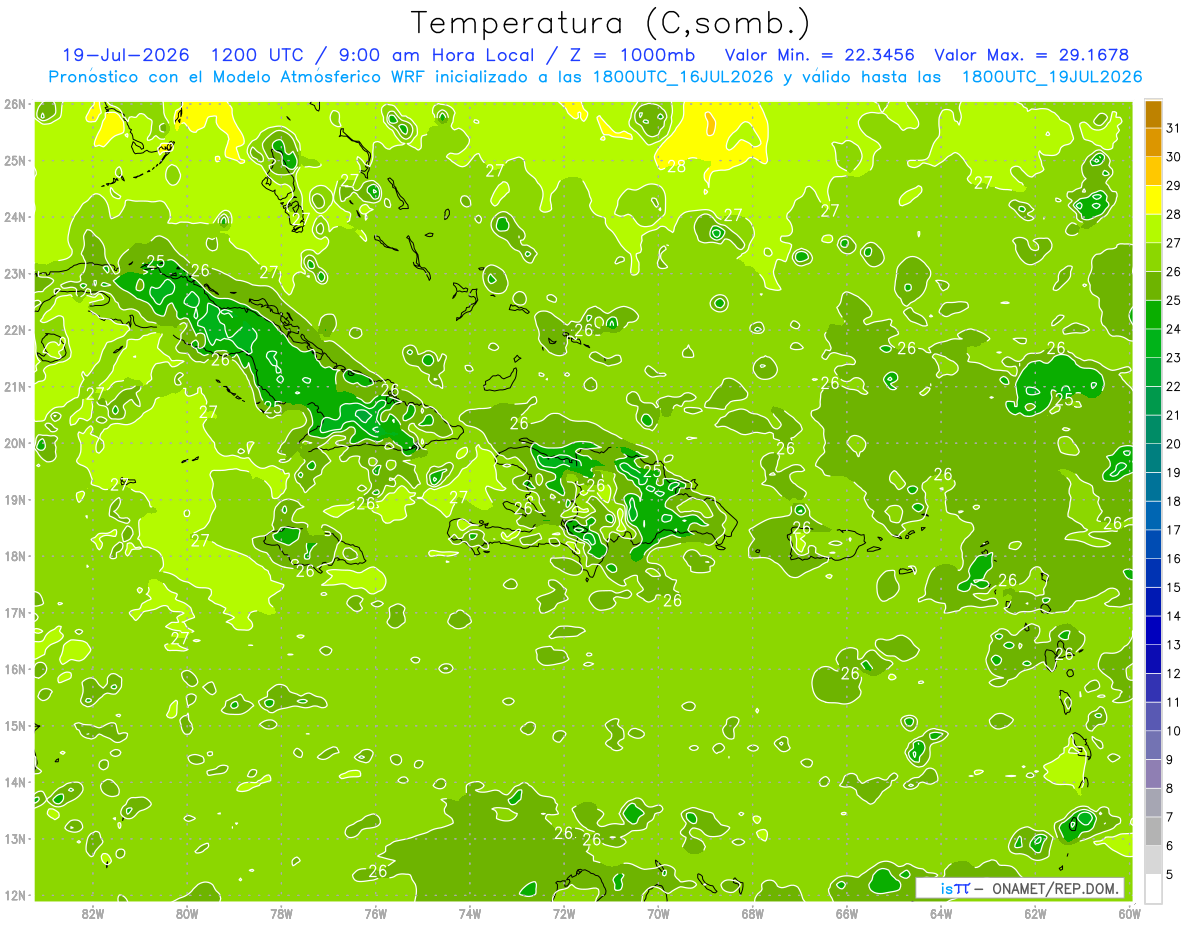The width and height of the screenshot is (1200, 927).
Task: Click the title 'Temperatura (C,somb.)'
Action: [611, 23]
